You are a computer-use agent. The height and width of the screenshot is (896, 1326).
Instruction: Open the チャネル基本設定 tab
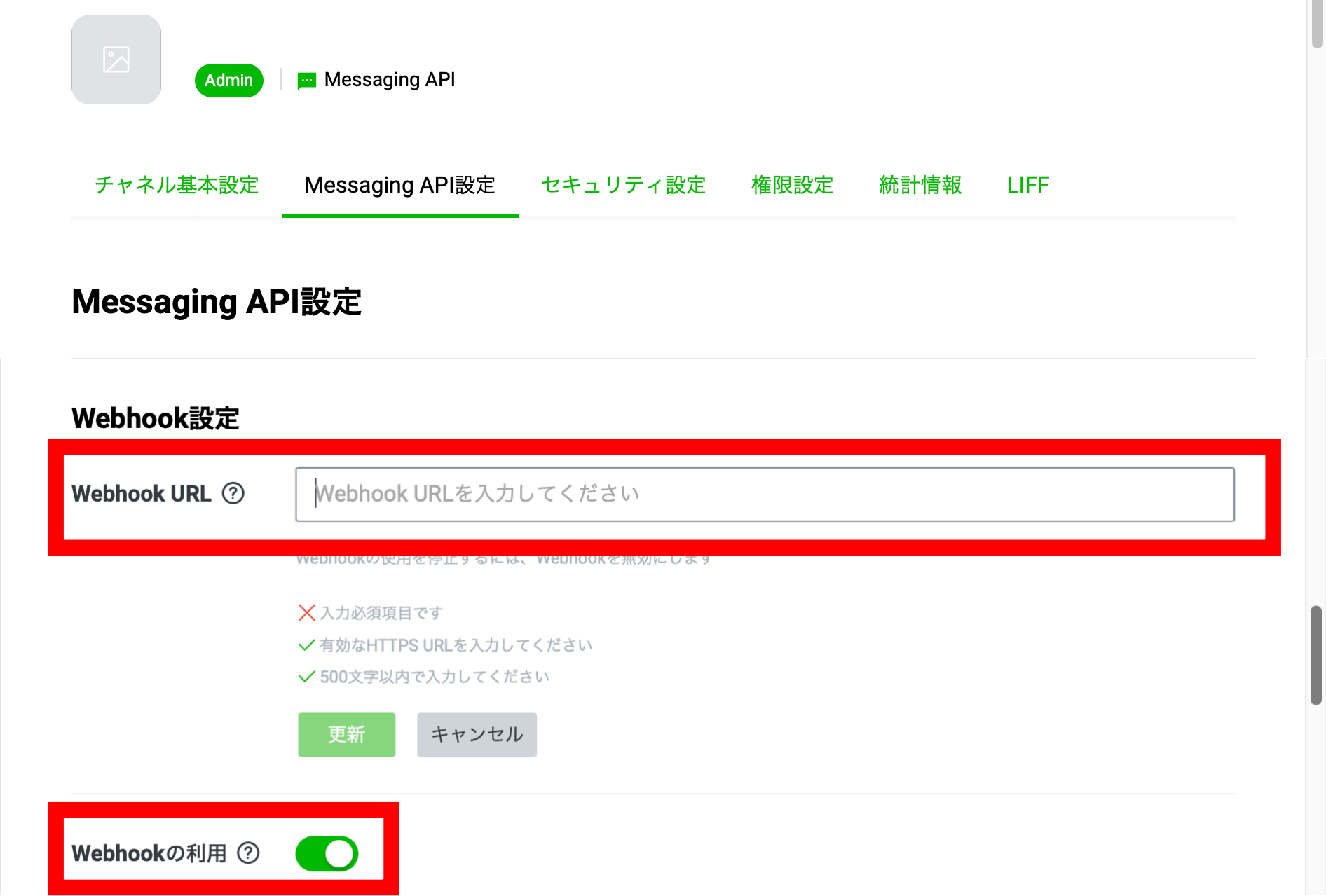click(177, 185)
